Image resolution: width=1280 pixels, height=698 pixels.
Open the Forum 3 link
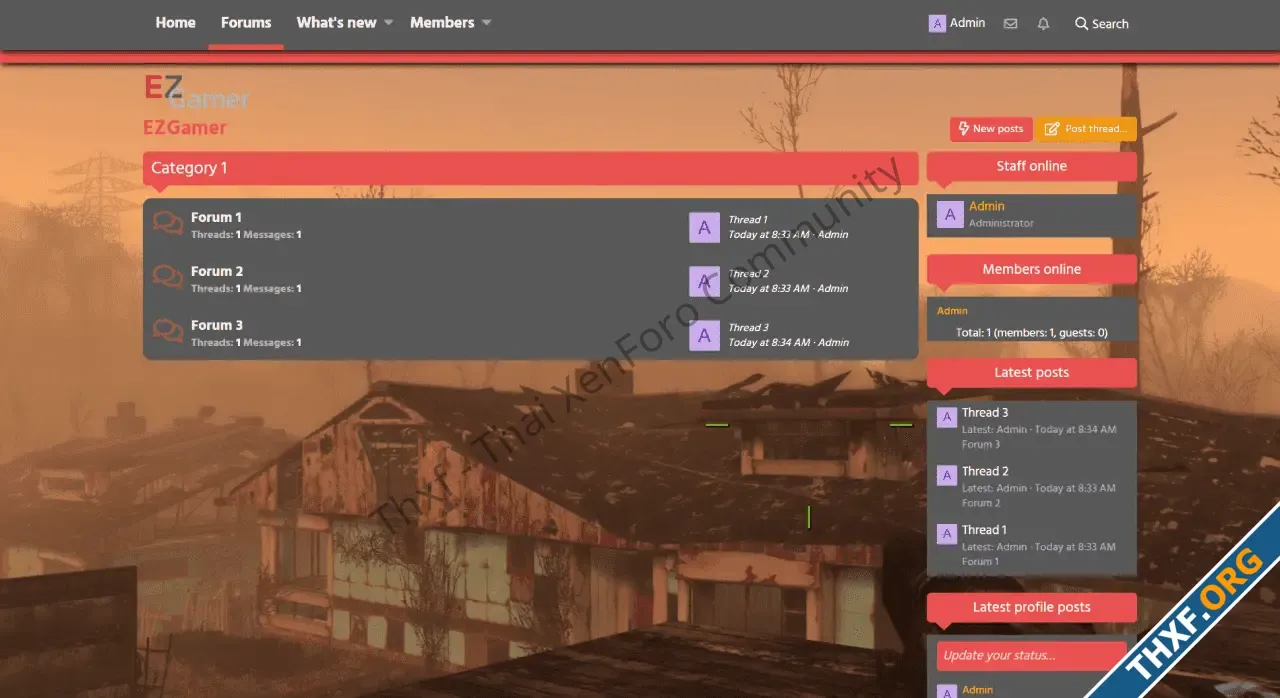click(216, 325)
